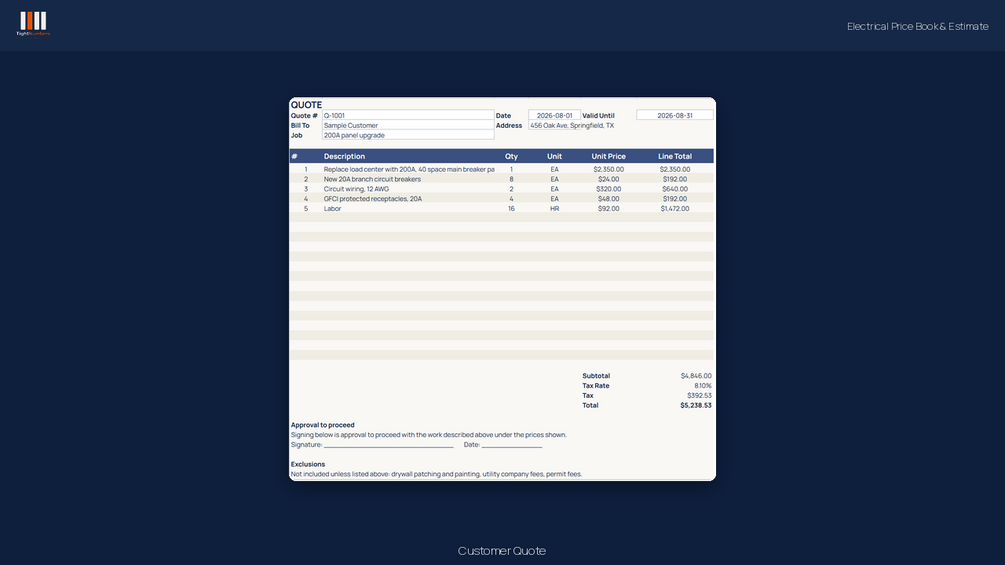The width and height of the screenshot is (1005, 565).
Task: Click the Description column header
Action: [344, 156]
